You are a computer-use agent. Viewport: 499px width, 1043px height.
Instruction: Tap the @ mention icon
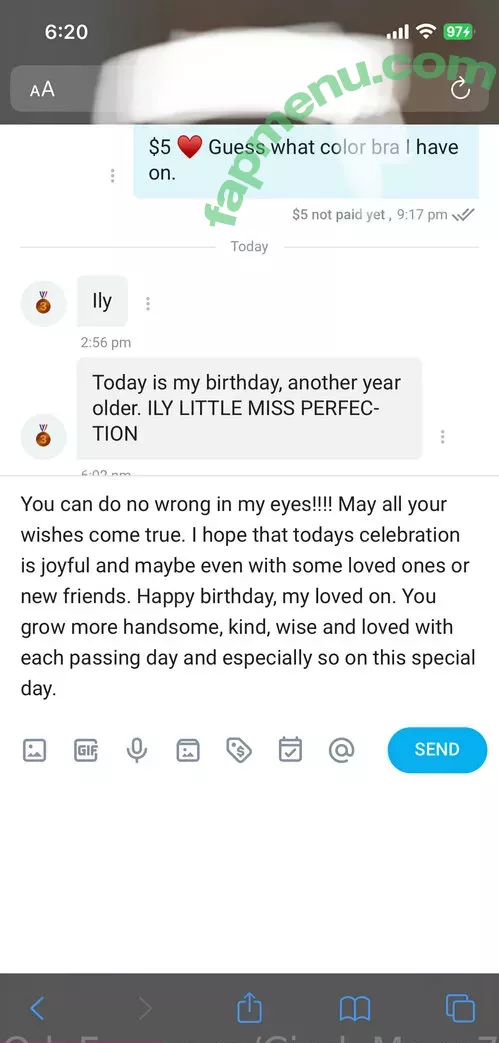pos(341,750)
